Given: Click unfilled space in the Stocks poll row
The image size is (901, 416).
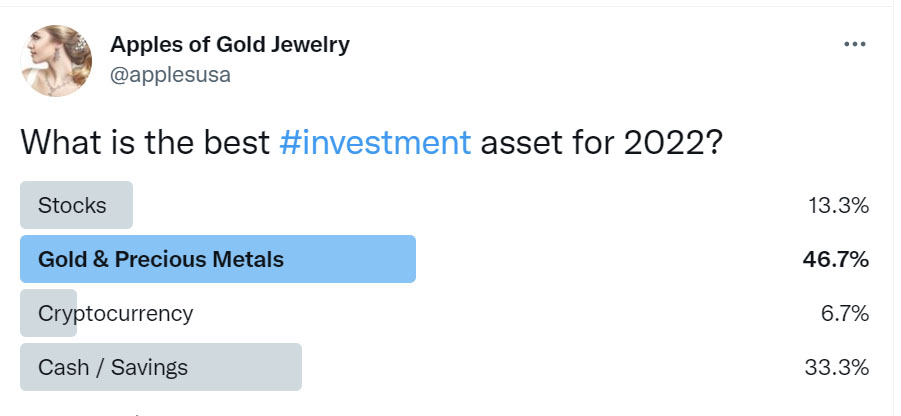Looking at the screenshot, I should click(x=450, y=205).
